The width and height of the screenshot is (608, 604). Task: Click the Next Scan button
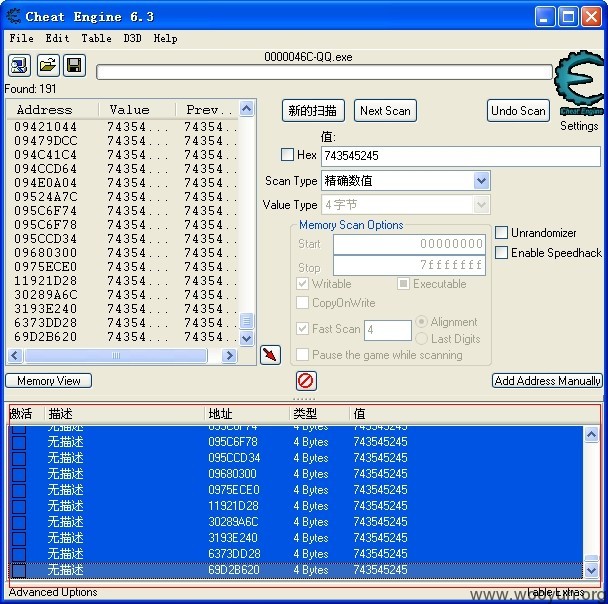[x=385, y=111]
